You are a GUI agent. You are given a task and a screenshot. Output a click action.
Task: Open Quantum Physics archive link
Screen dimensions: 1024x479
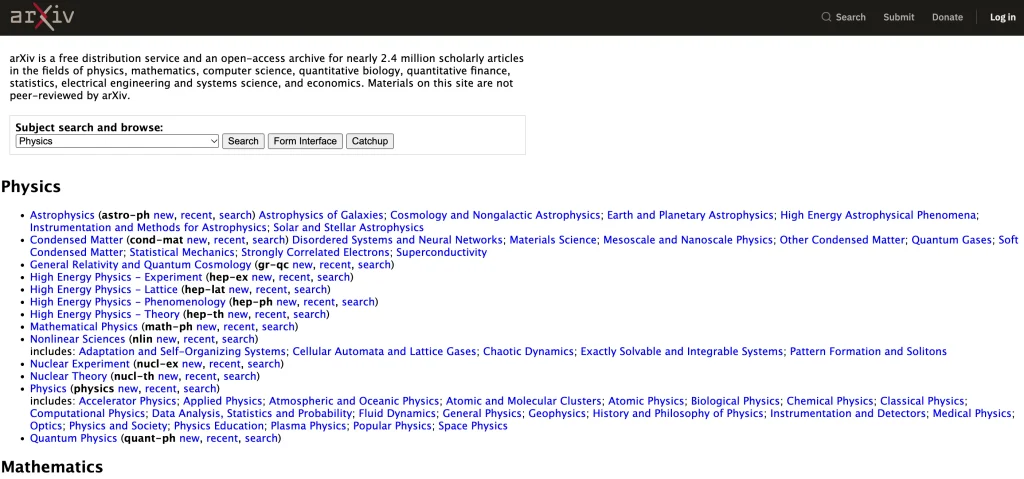74,438
